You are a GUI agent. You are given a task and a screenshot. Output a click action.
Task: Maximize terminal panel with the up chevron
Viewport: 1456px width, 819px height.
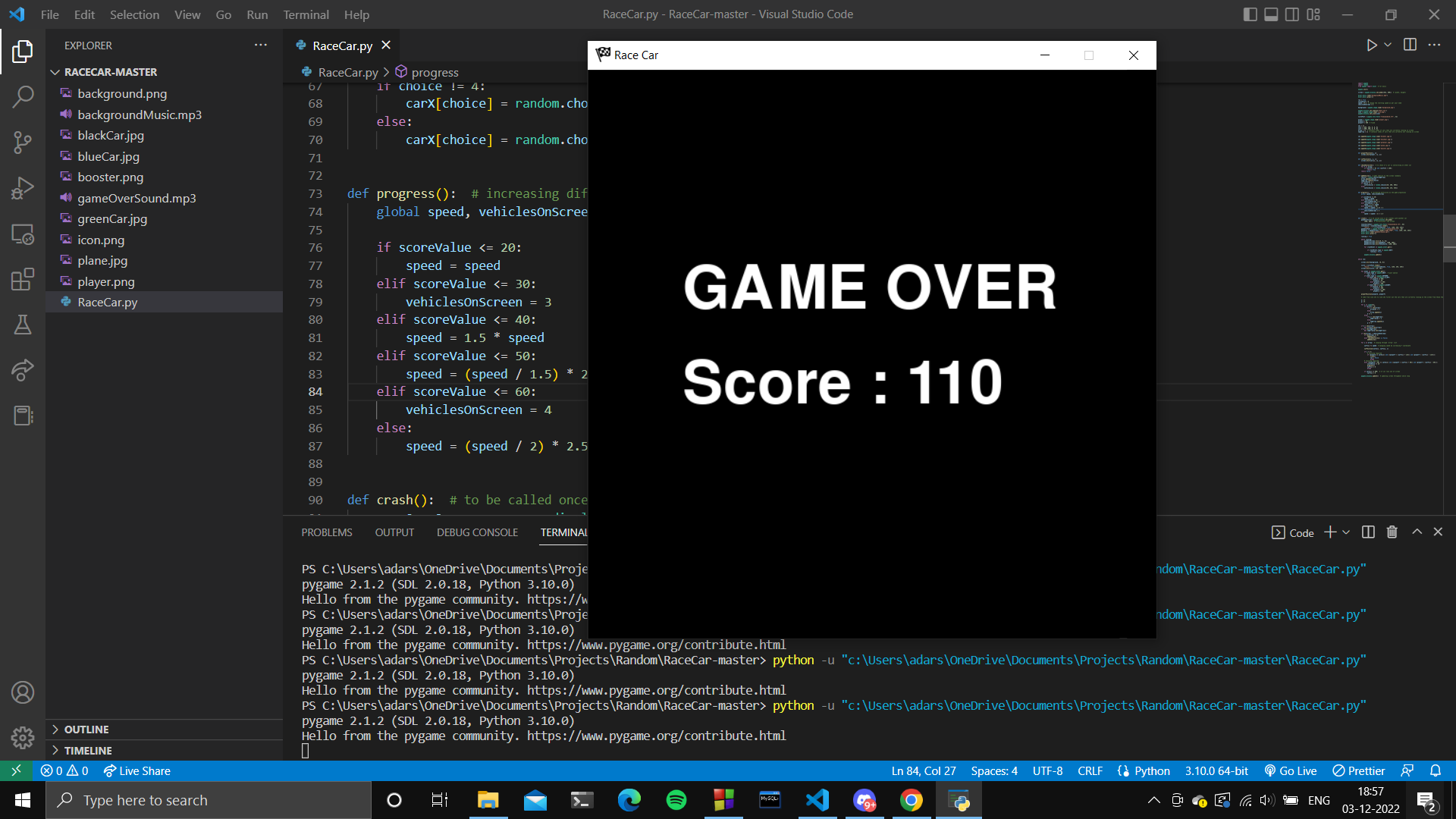(x=1417, y=532)
